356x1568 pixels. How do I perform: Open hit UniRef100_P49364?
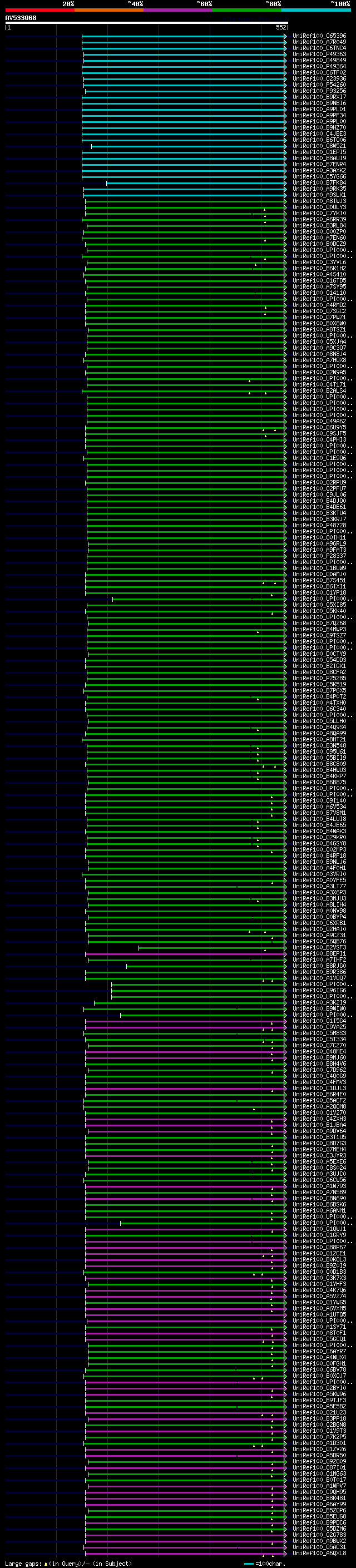tap(319, 66)
